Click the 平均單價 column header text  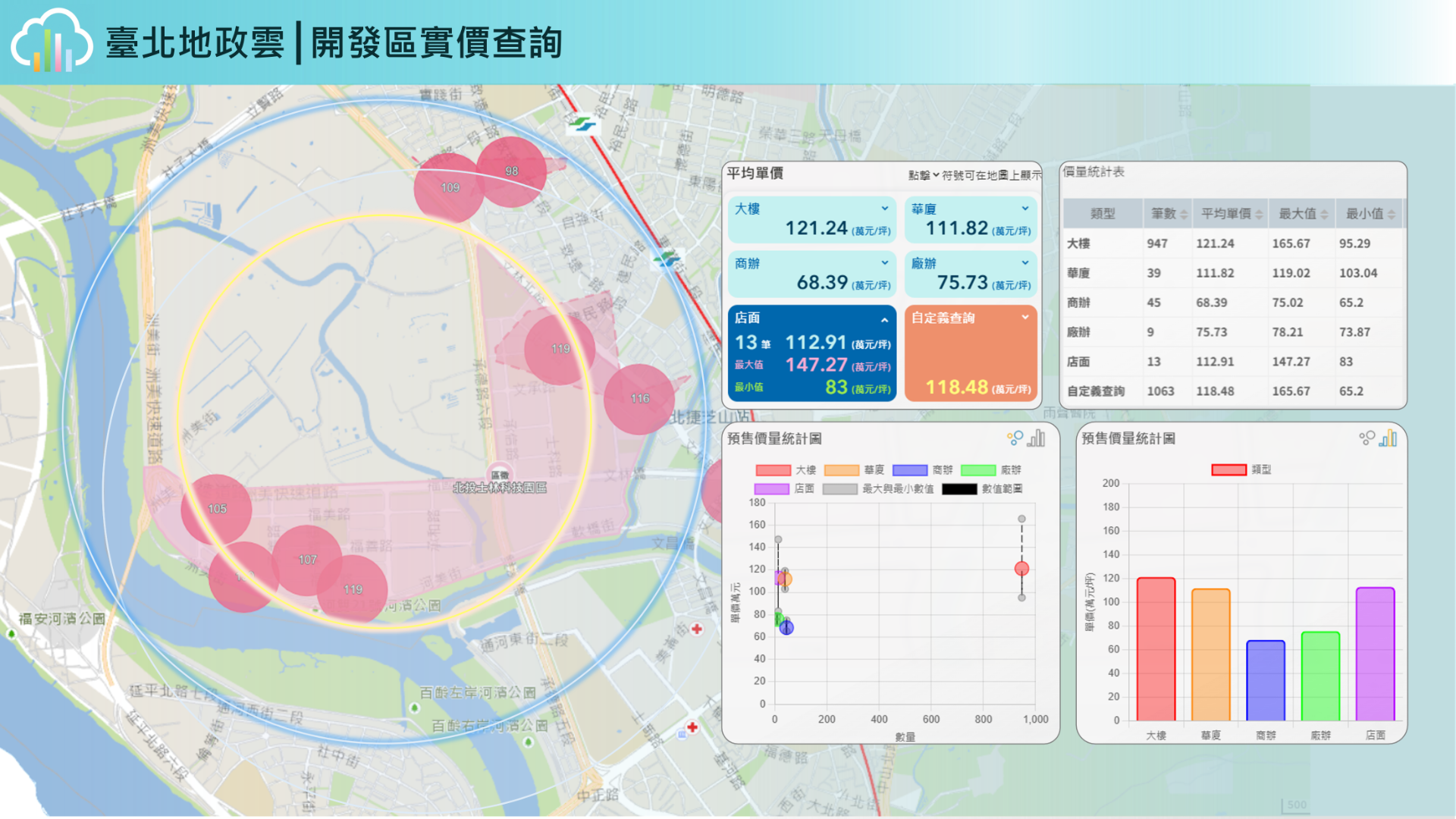(x=1226, y=214)
